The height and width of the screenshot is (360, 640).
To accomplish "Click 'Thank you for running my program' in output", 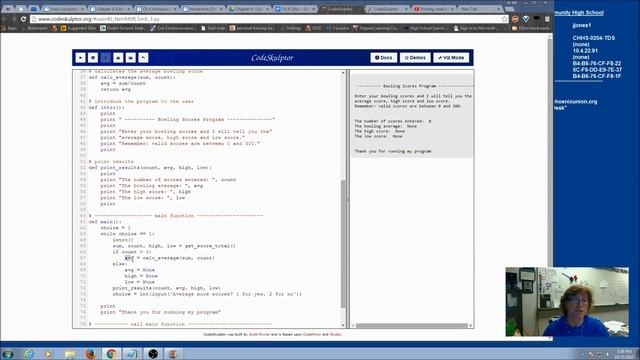I will point(393,151).
